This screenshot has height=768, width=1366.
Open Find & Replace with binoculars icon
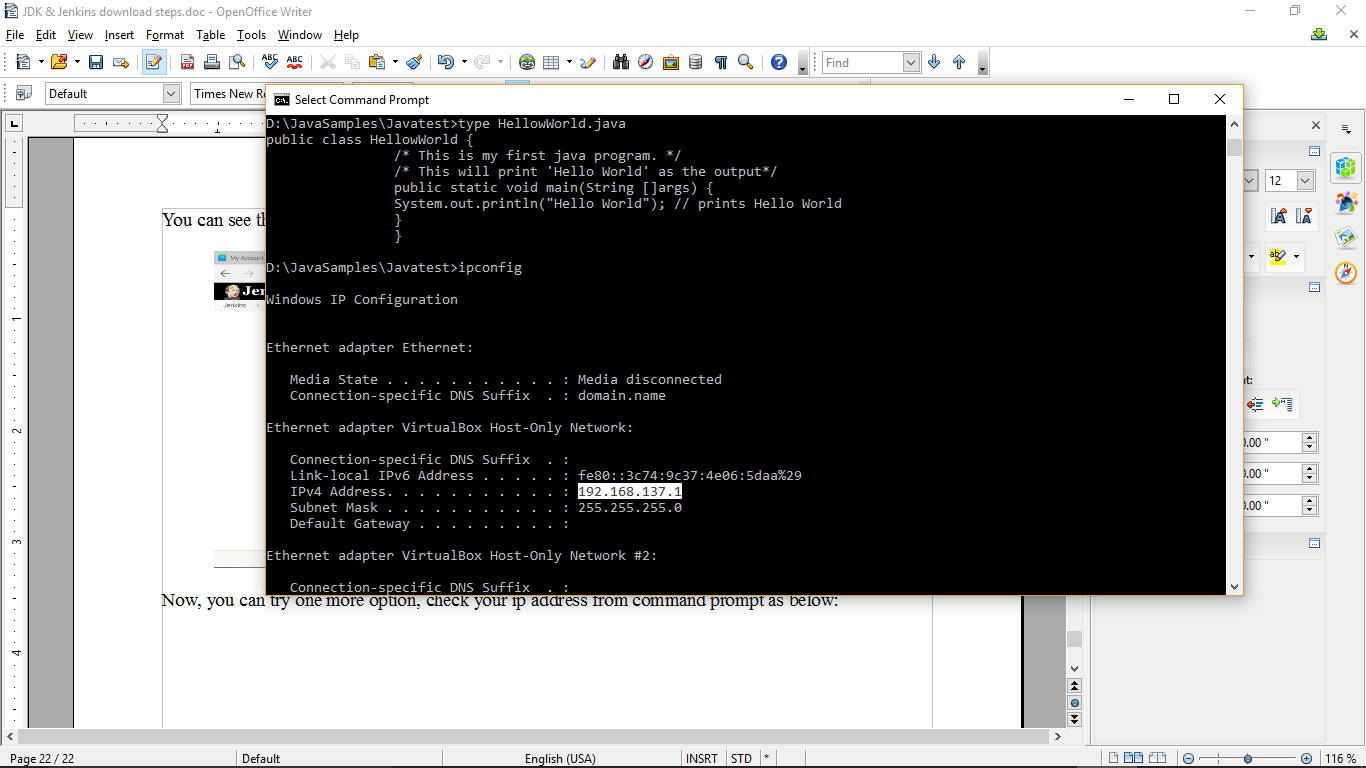coord(621,61)
